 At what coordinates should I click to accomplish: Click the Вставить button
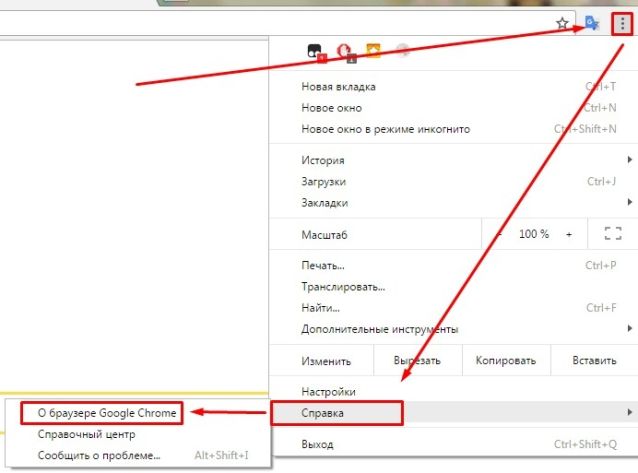coord(594,361)
